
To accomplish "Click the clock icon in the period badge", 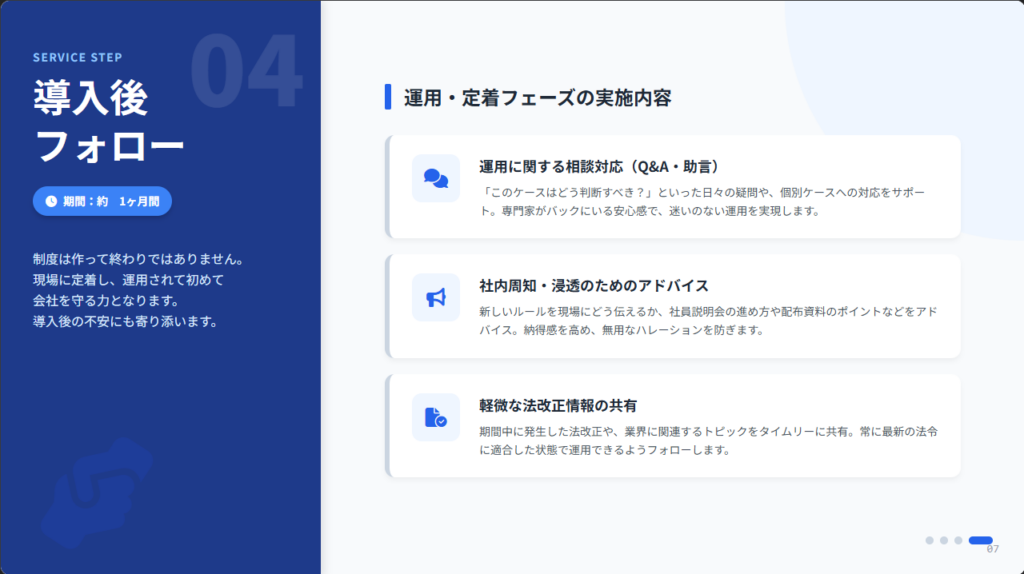I will pyautogui.click(x=51, y=201).
